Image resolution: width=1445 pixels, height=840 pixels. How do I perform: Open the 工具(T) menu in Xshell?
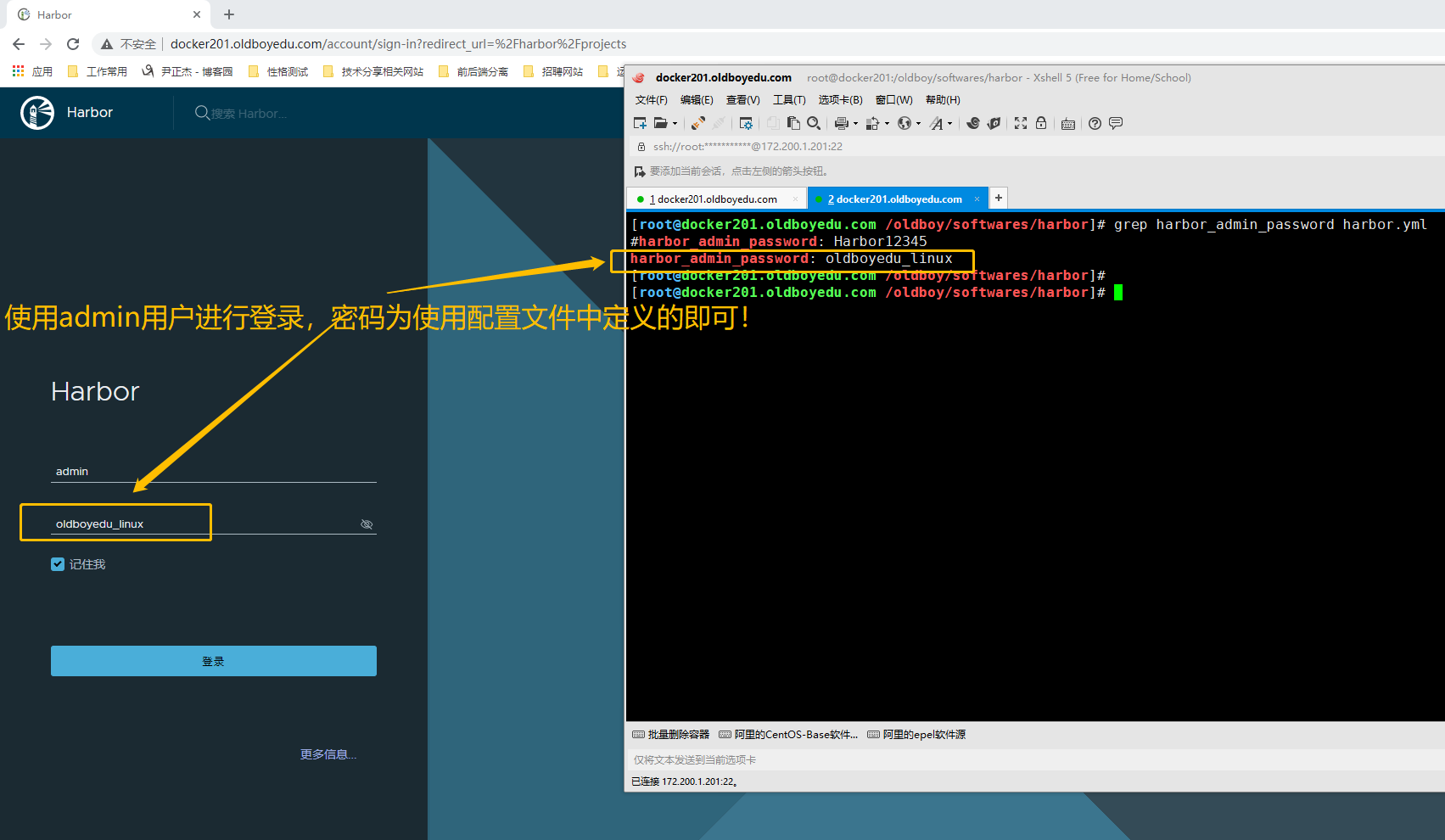pos(788,100)
